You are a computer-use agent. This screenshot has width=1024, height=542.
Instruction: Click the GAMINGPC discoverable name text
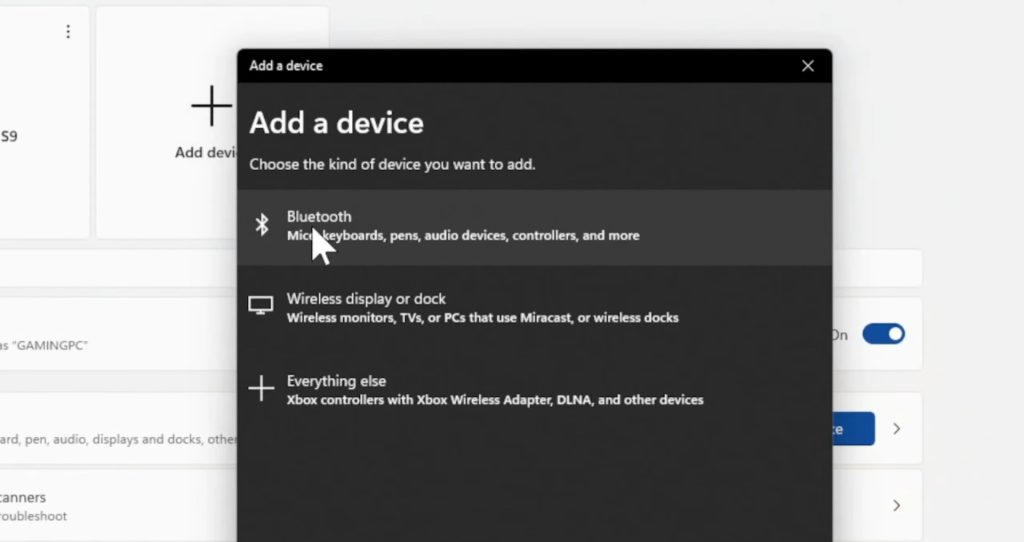point(44,345)
